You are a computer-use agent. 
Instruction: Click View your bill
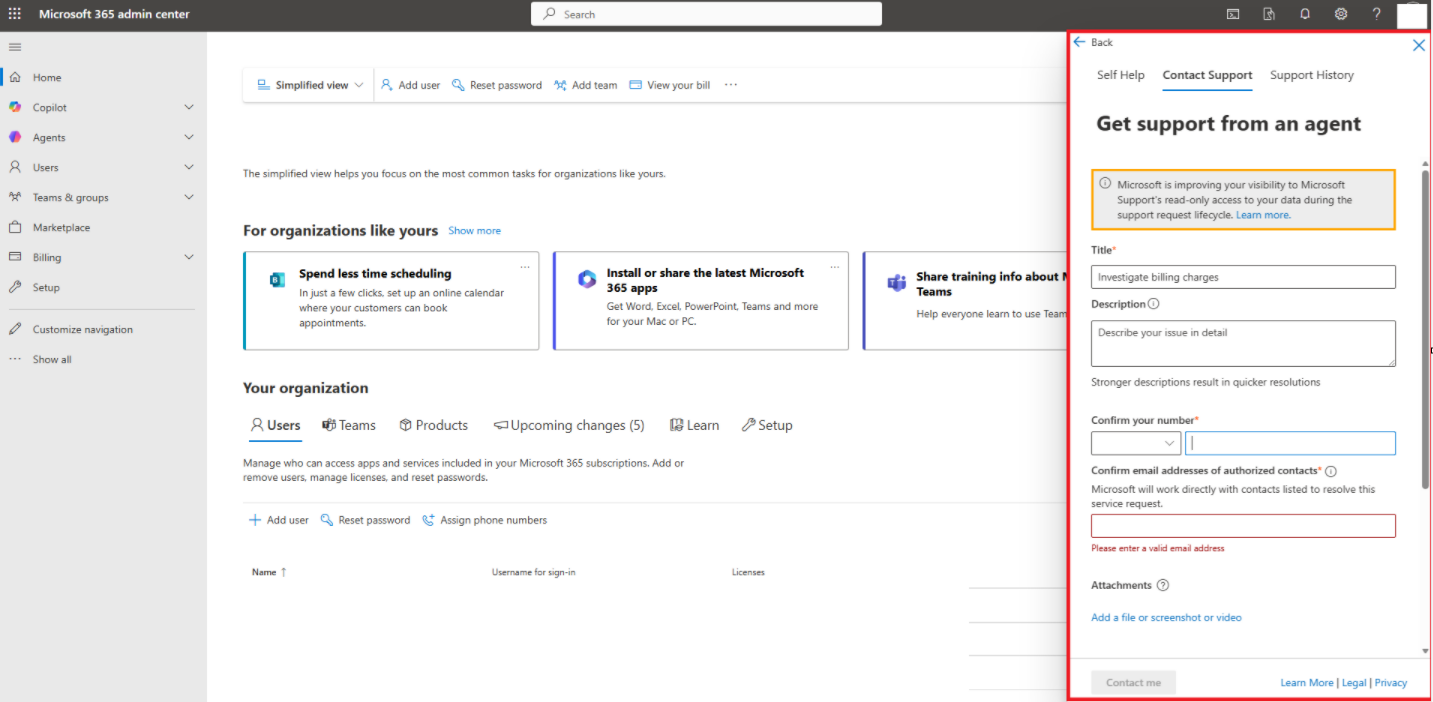coord(669,85)
